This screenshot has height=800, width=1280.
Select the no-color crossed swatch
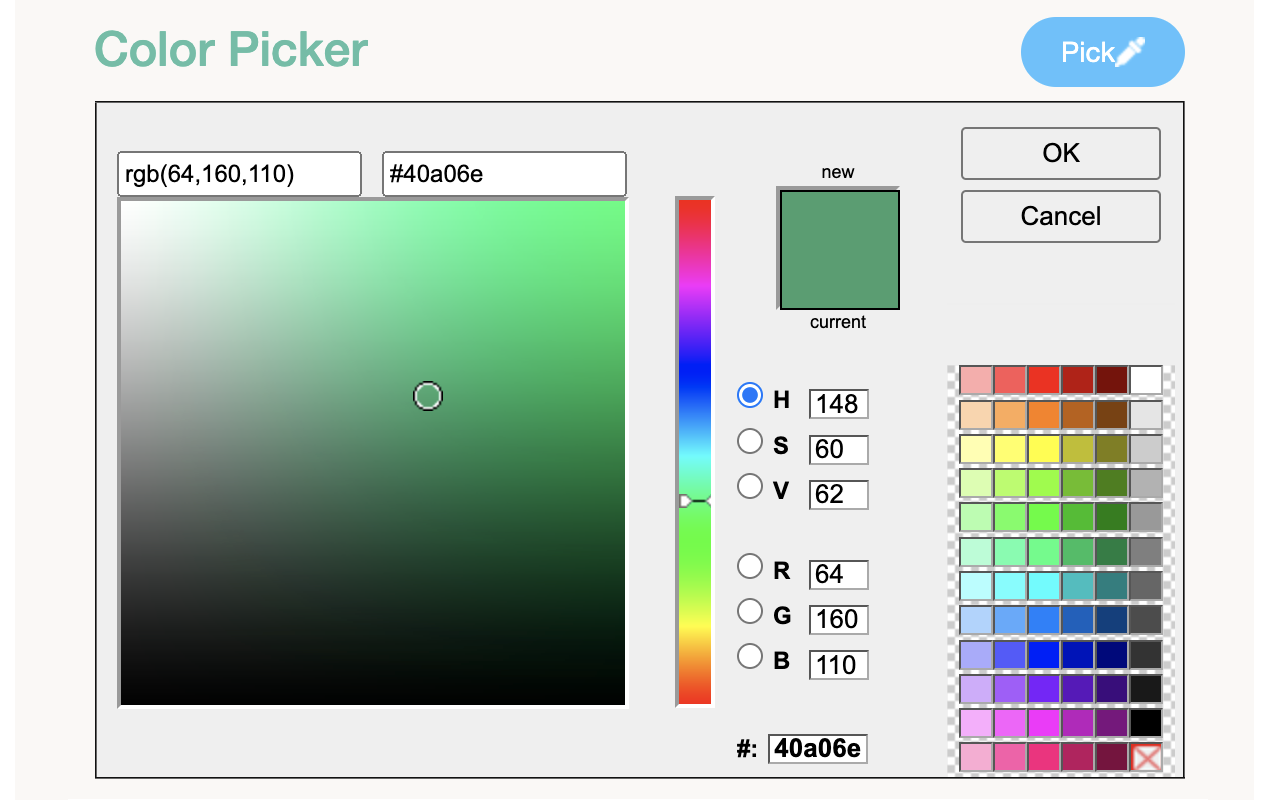pyautogui.click(x=1146, y=757)
